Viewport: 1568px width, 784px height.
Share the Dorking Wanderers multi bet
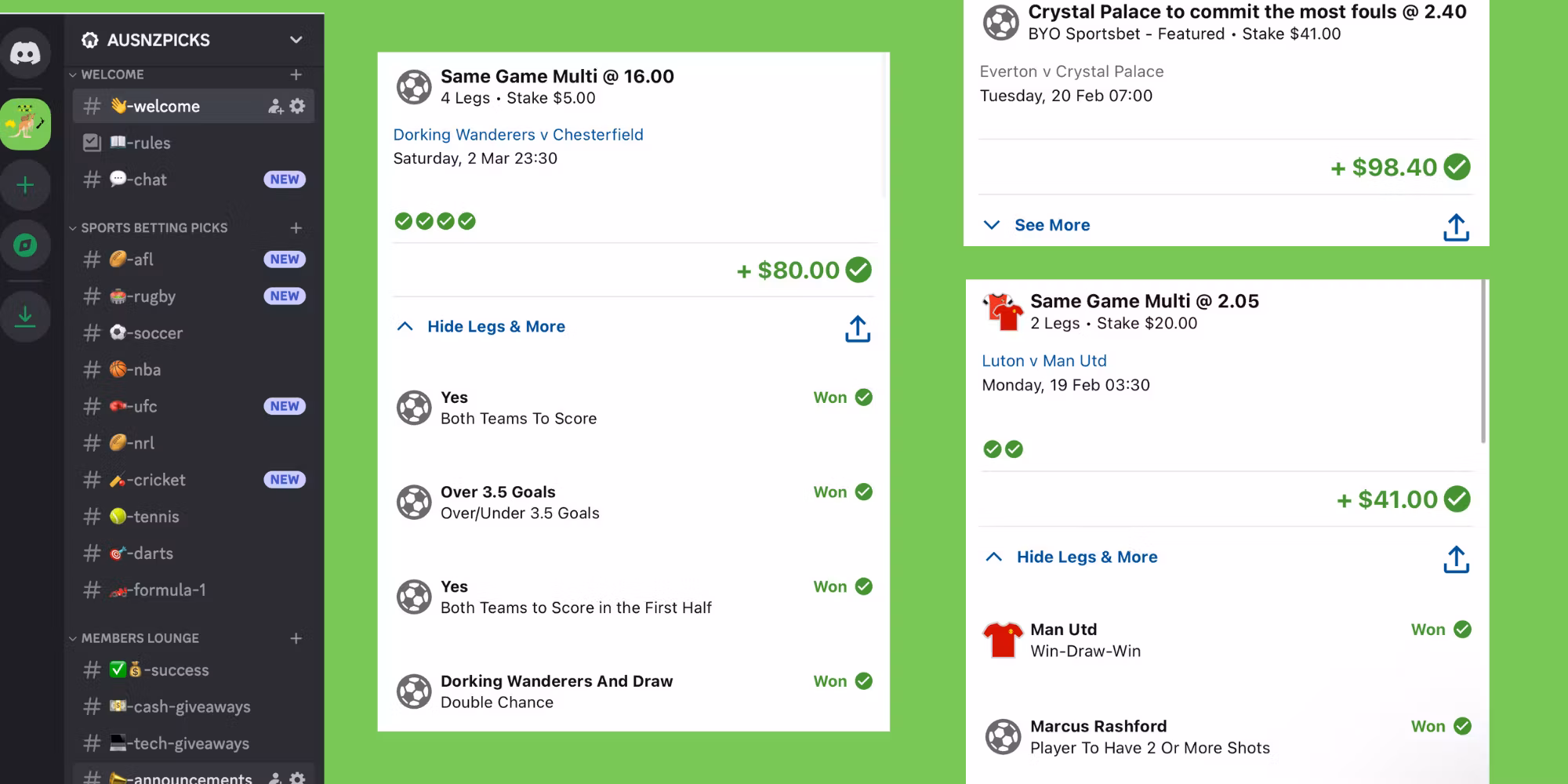click(858, 329)
